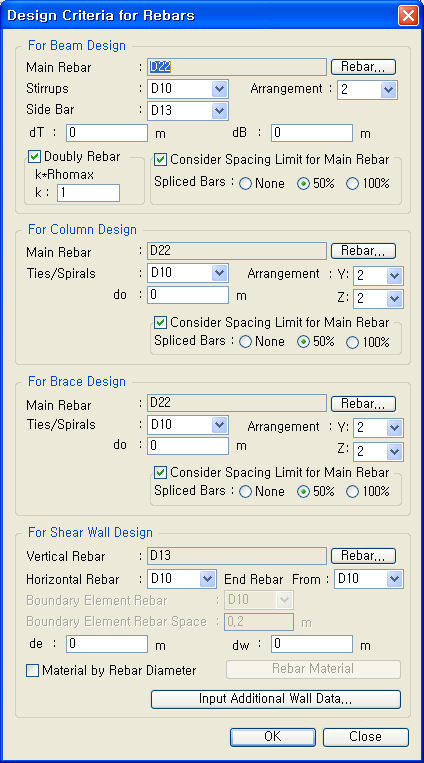Open Horizontal Rebar dropdown in Shear Wall

pos(182,579)
